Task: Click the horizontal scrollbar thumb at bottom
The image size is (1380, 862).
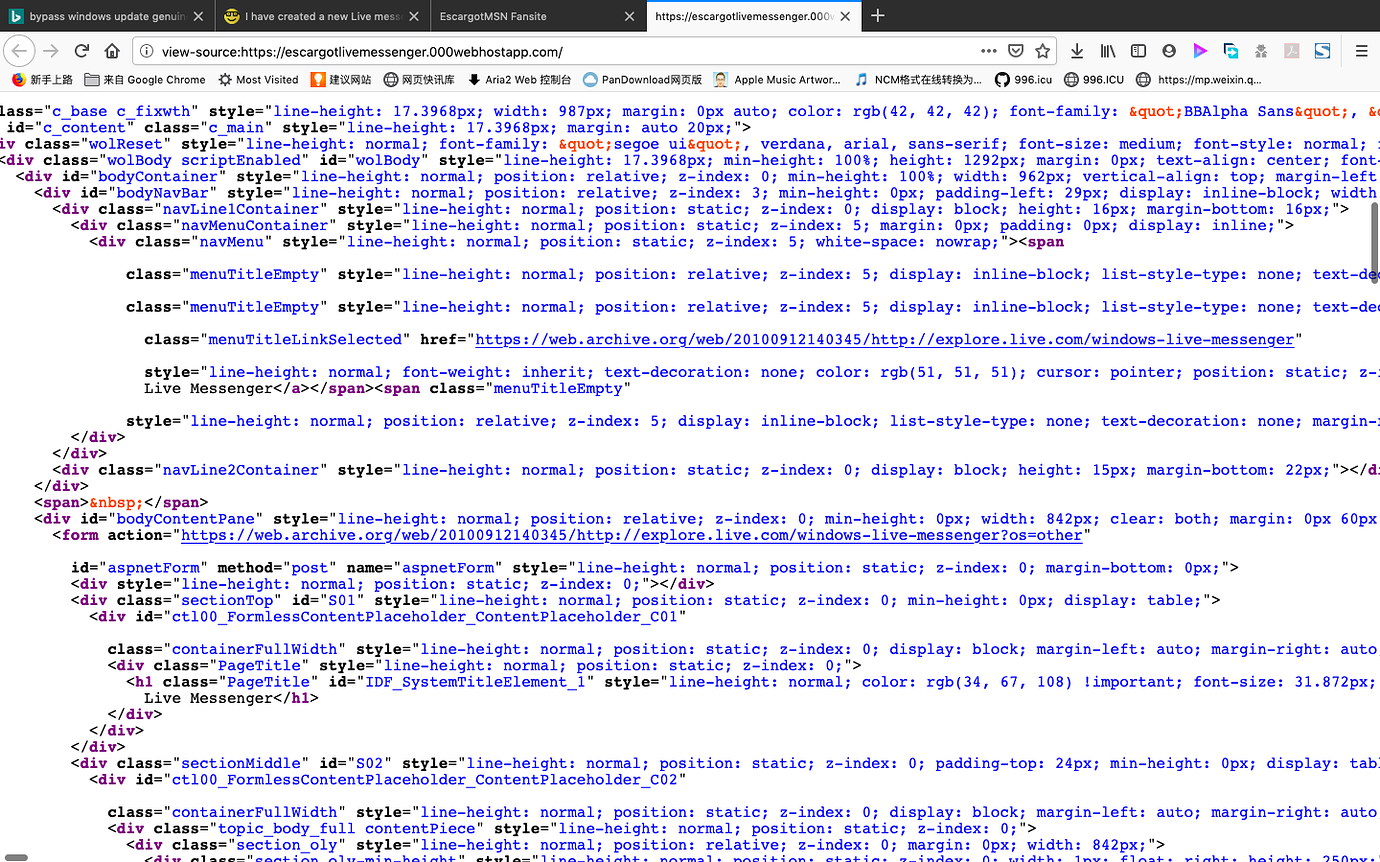Action: tap(15, 857)
